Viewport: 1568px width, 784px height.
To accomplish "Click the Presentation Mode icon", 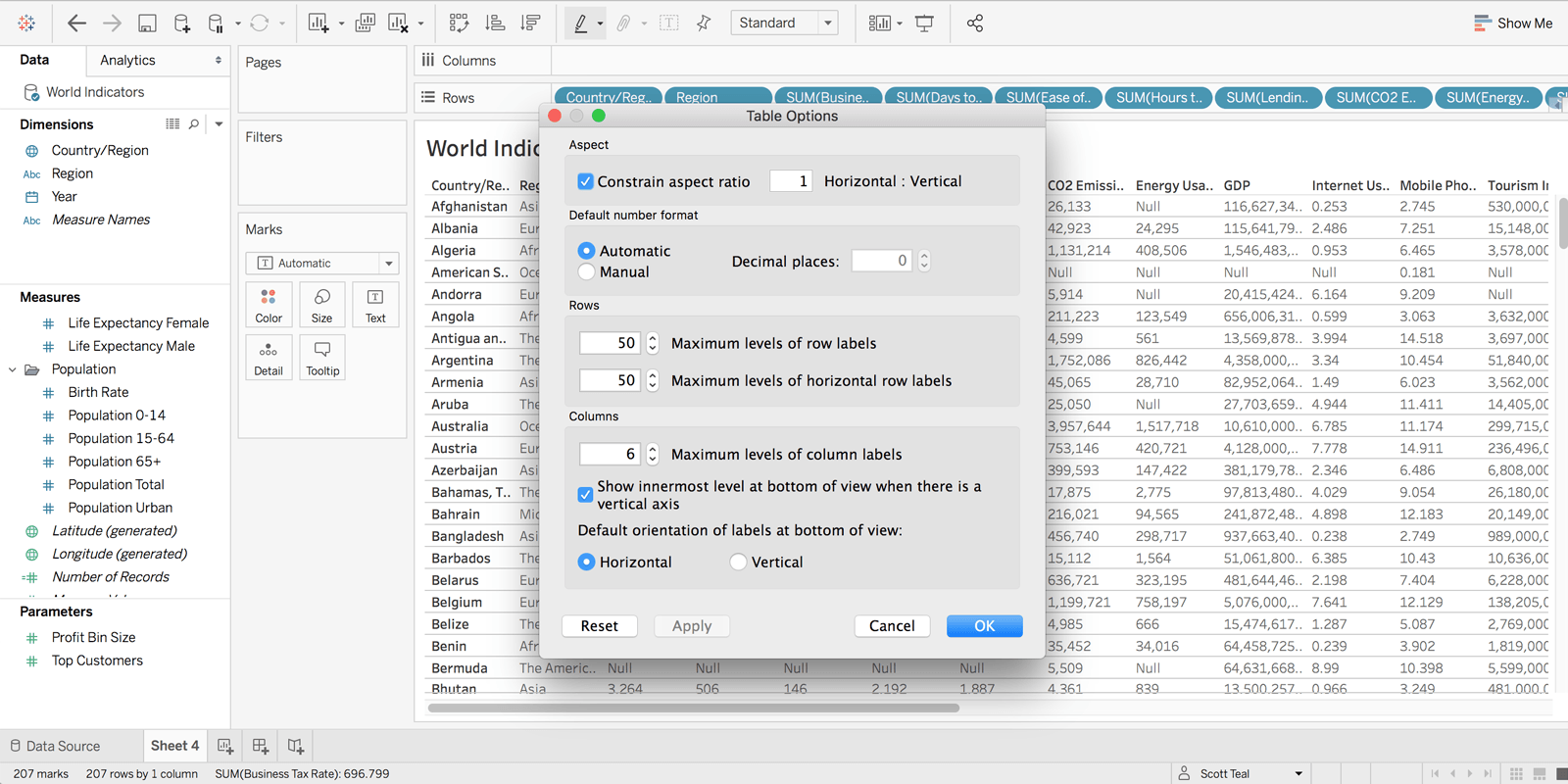I will pos(924,24).
